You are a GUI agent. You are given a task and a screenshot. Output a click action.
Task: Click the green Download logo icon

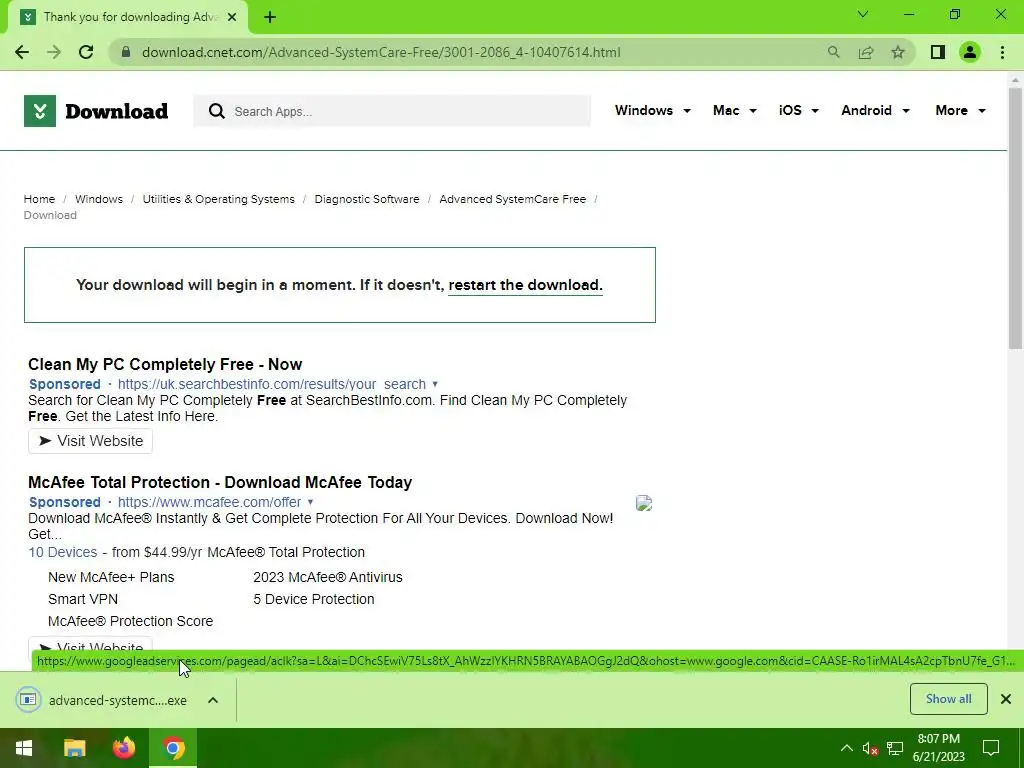click(40, 111)
